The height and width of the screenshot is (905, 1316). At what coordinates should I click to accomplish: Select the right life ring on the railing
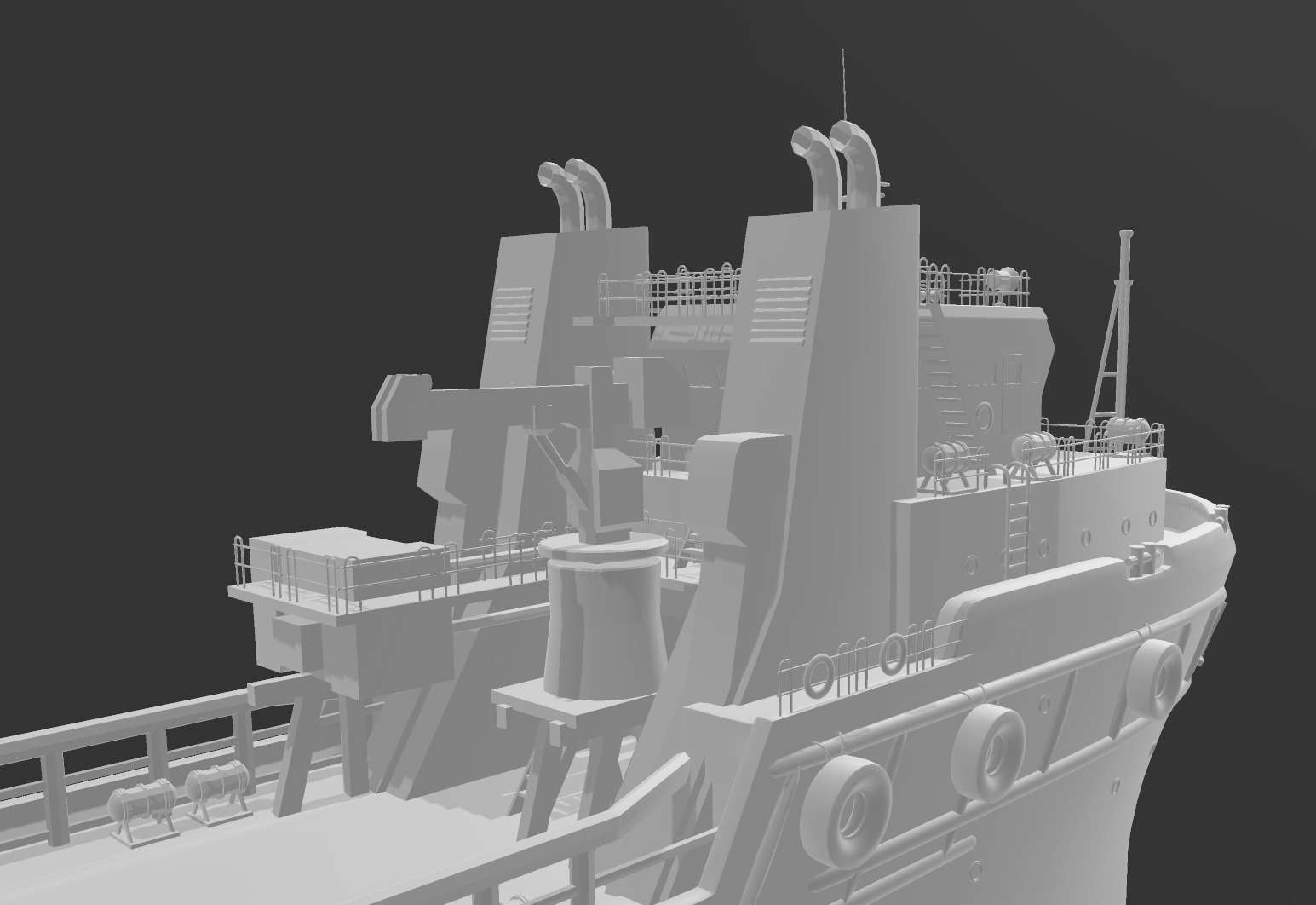894,654
